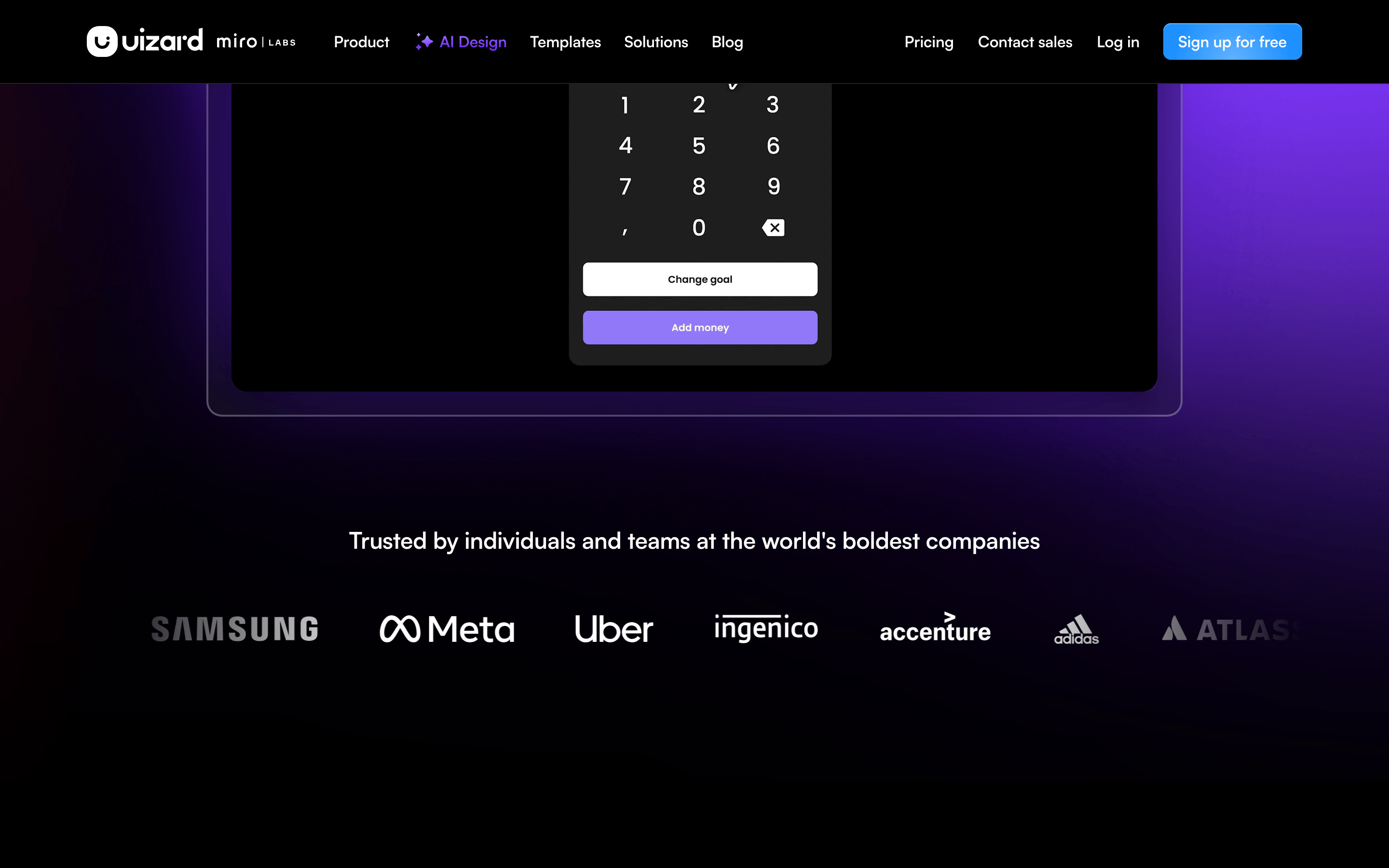Viewport: 1389px width, 868px height.
Task: Click the miro LABS logo
Action: (x=256, y=42)
